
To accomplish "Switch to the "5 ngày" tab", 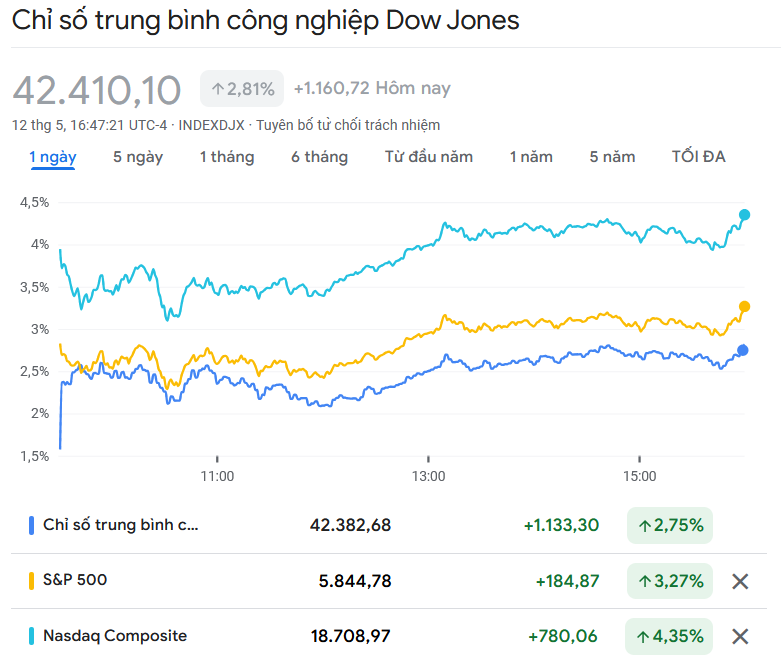I will [138, 157].
